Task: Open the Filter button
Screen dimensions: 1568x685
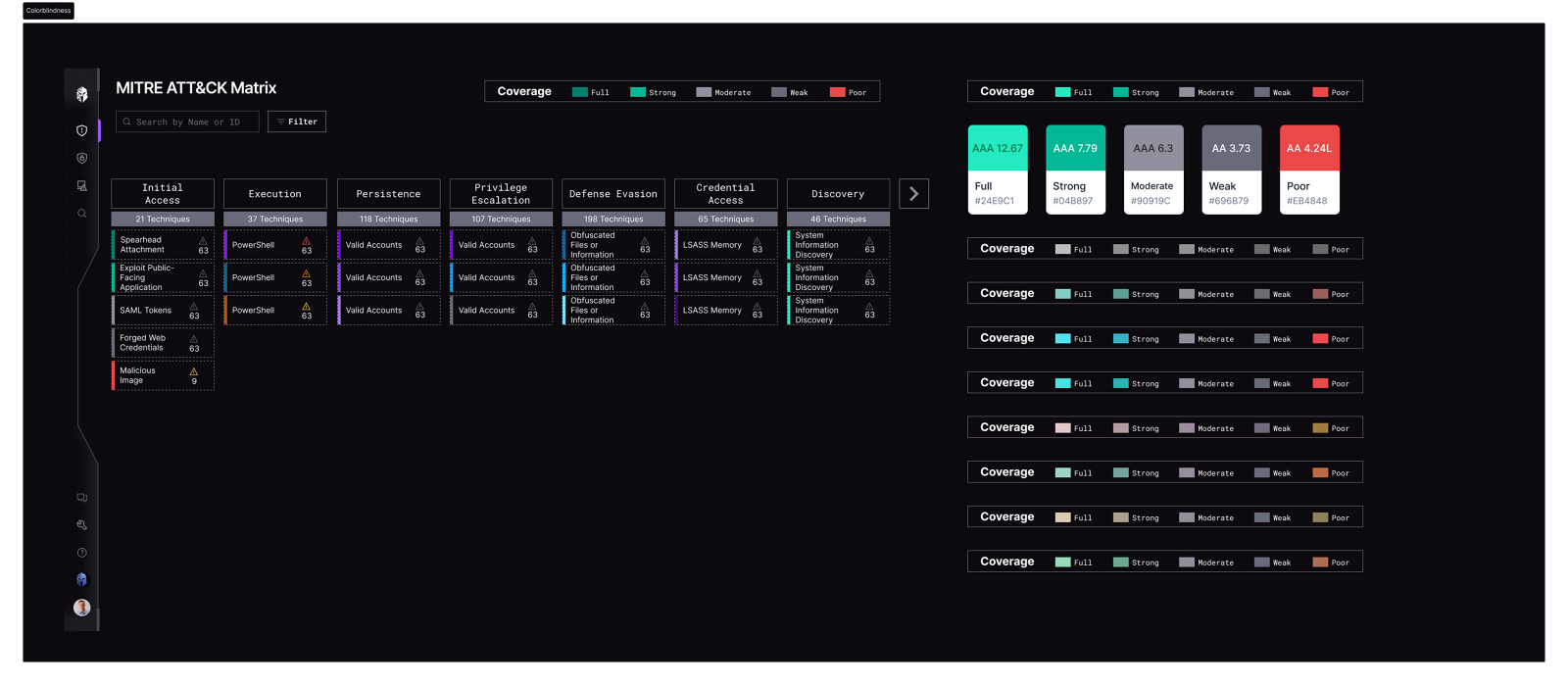Action: click(x=297, y=122)
